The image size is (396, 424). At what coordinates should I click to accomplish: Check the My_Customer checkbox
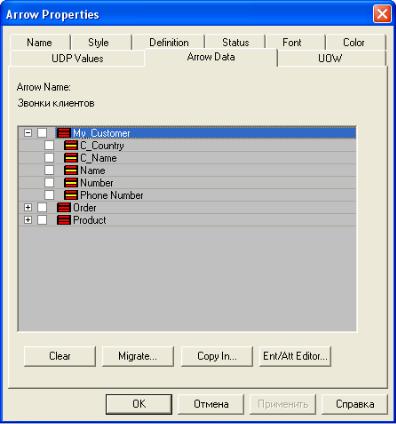42,133
